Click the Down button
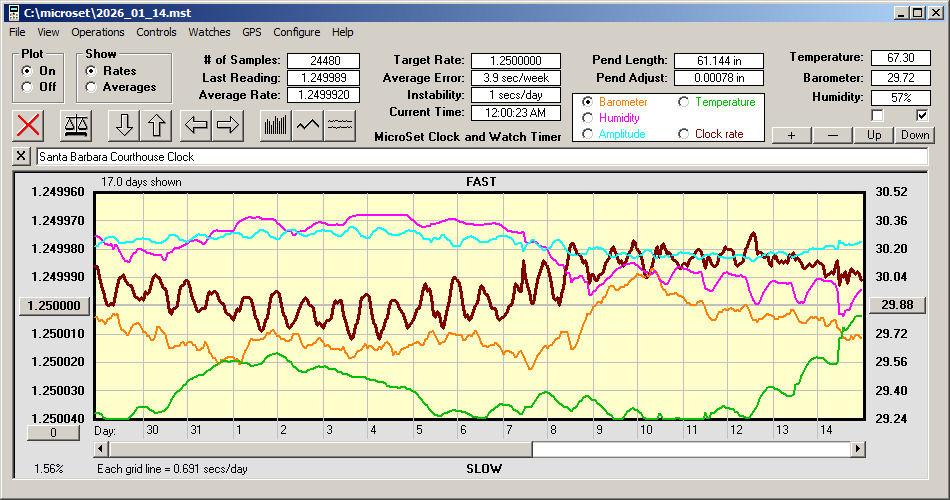The width and height of the screenshot is (950, 500). pyautogui.click(x=915, y=135)
